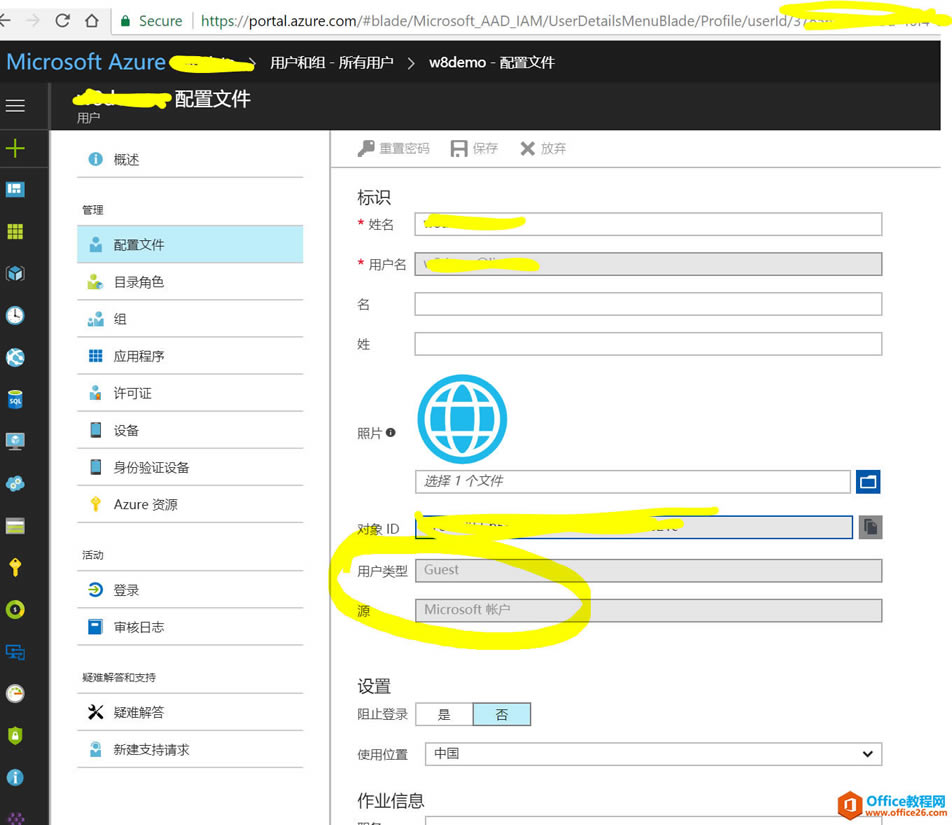Click the cloud services icon in the left rail
952x825 pixels.
pyautogui.click(x=15, y=484)
